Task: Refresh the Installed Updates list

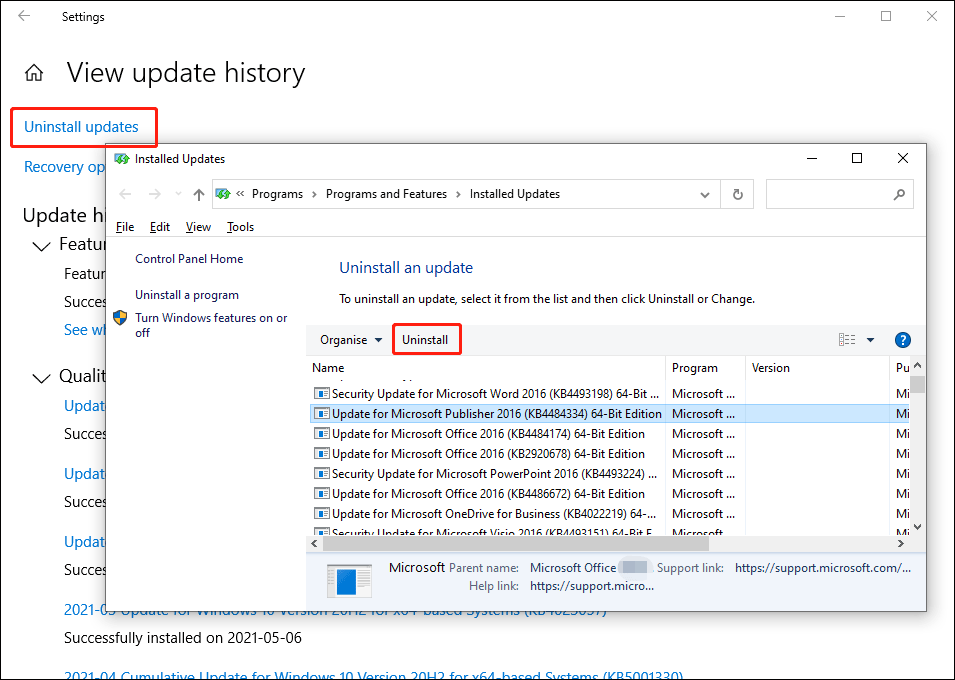Action: tap(738, 194)
